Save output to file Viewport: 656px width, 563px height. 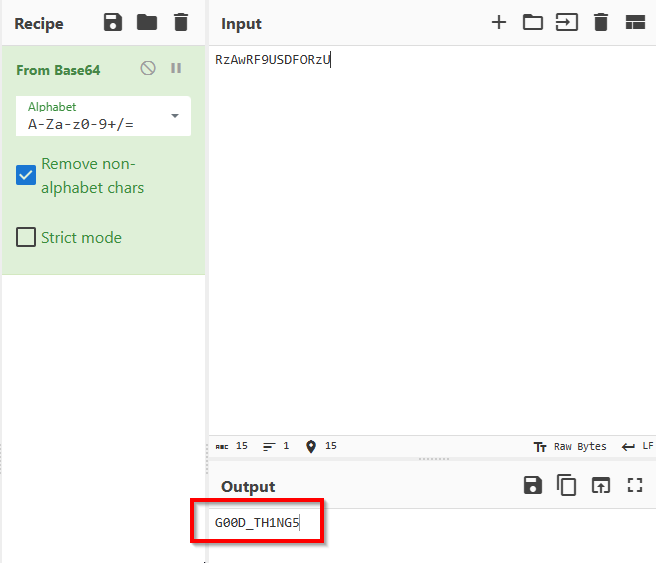(533, 486)
